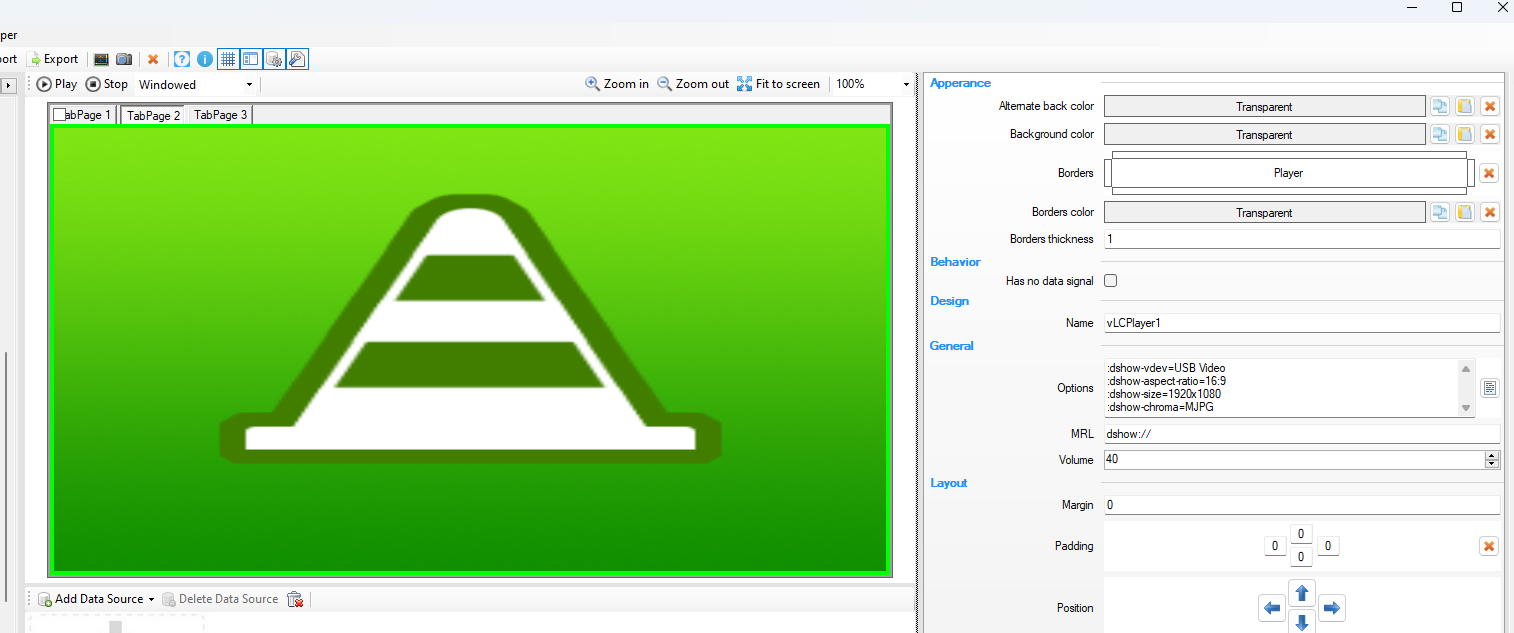Reset the Borders color with X
1514x633 pixels.
pyautogui.click(x=1489, y=212)
